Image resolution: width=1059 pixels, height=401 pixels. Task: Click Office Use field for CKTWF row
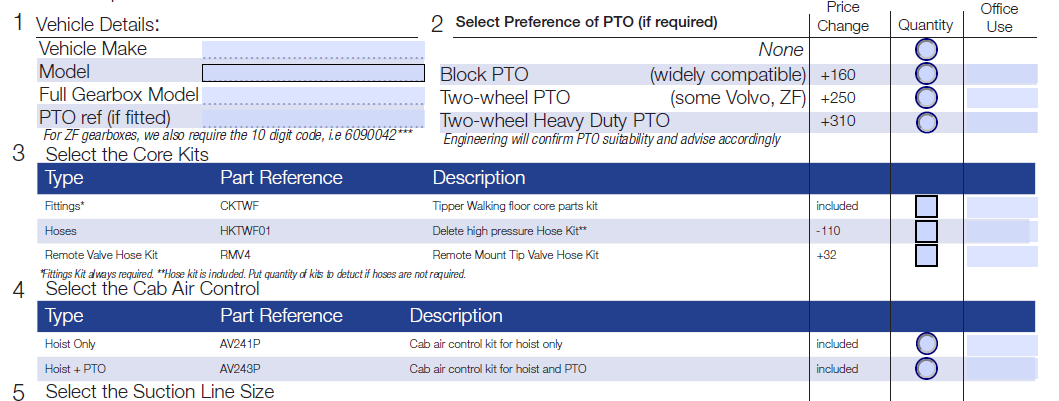[x=1002, y=207]
